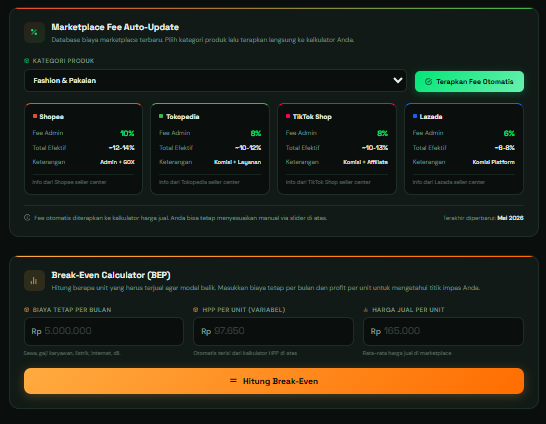
Task: Click the check icon in Terapkan Fee Otomatis
Action: coord(428,81)
